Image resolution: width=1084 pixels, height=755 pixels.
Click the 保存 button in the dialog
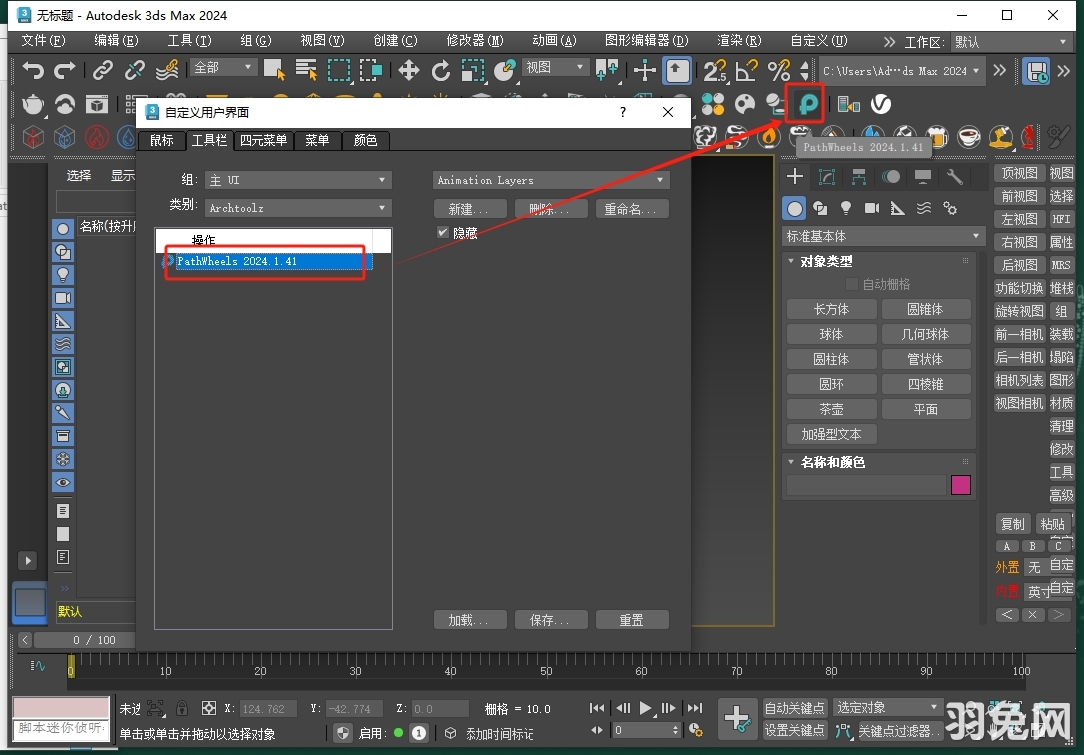551,619
